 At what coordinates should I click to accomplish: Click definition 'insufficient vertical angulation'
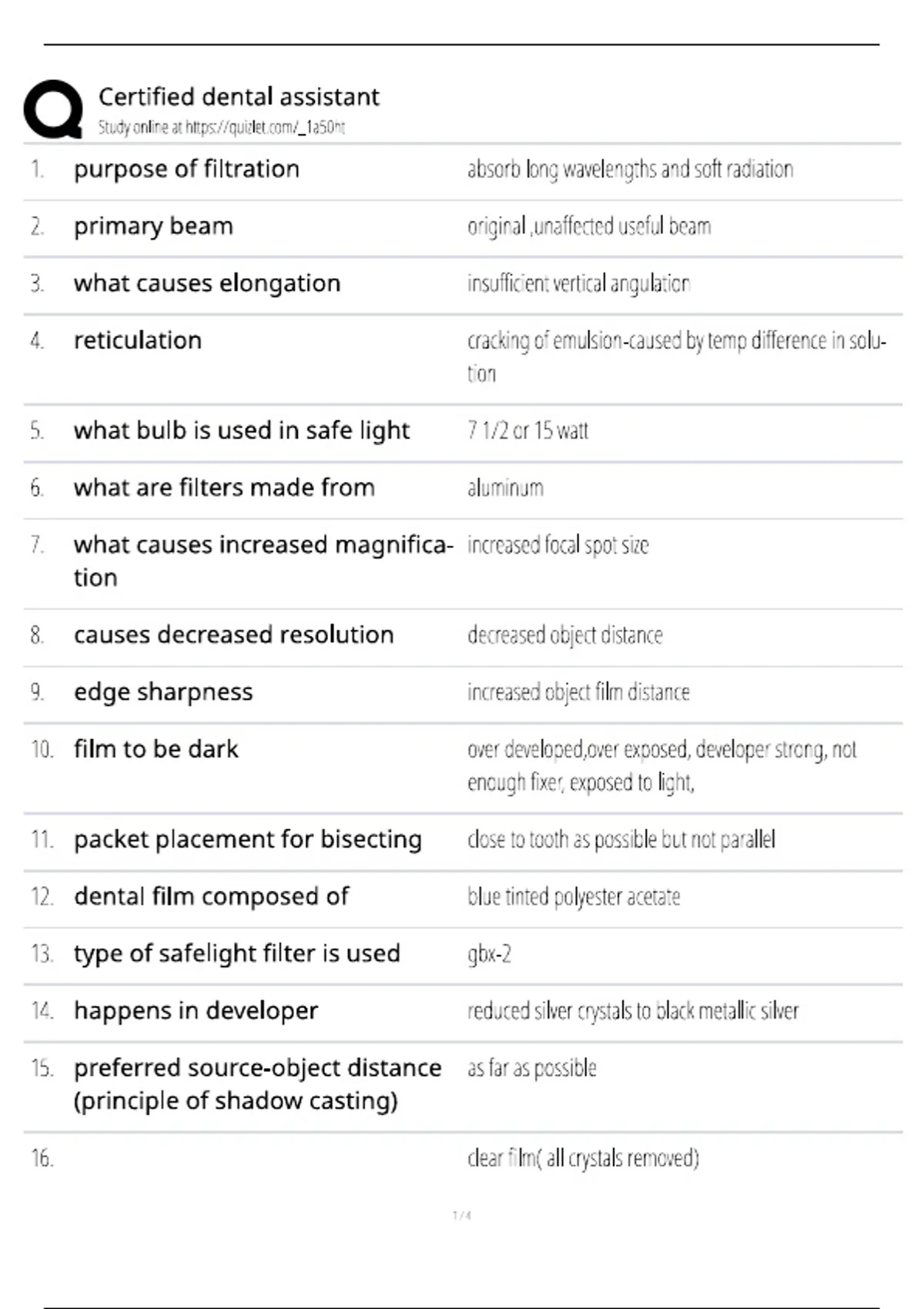(578, 283)
